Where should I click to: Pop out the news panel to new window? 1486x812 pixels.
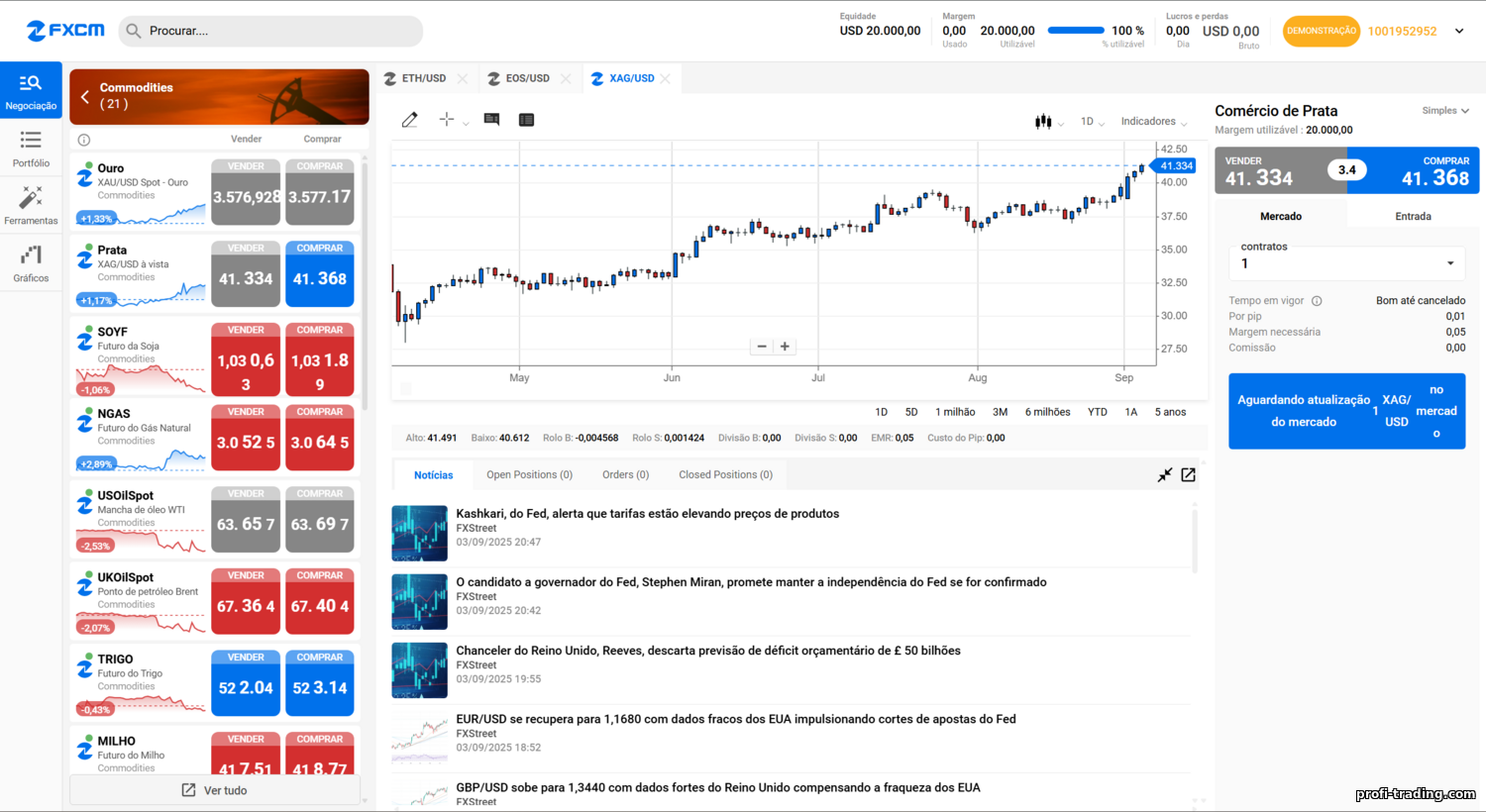click(x=1188, y=475)
